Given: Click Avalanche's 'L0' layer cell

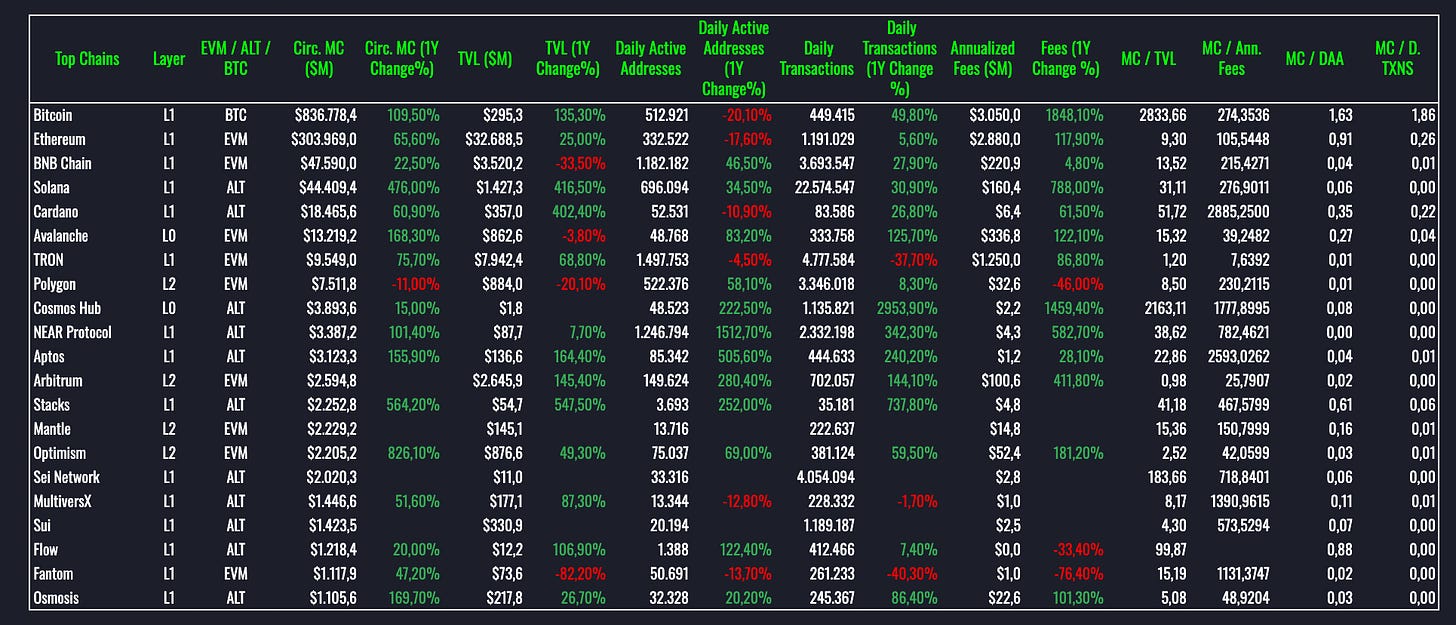Looking at the screenshot, I should click(169, 236).
